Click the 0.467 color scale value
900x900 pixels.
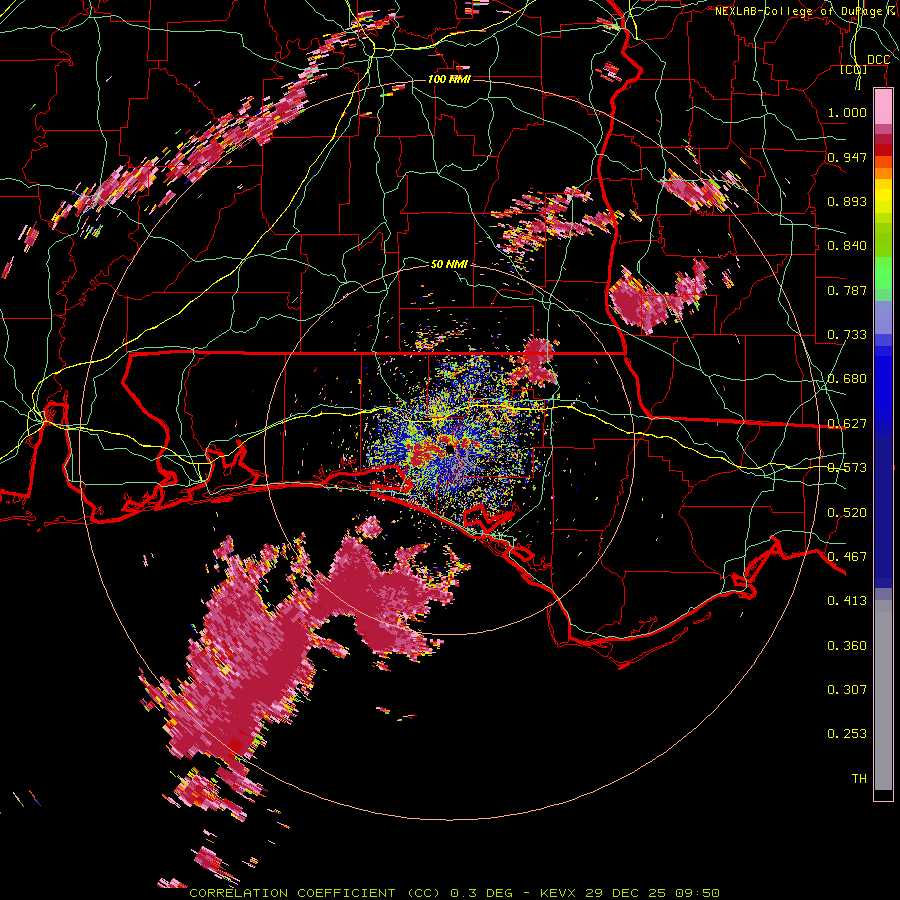pyautogui.click(x=847, y=557)
